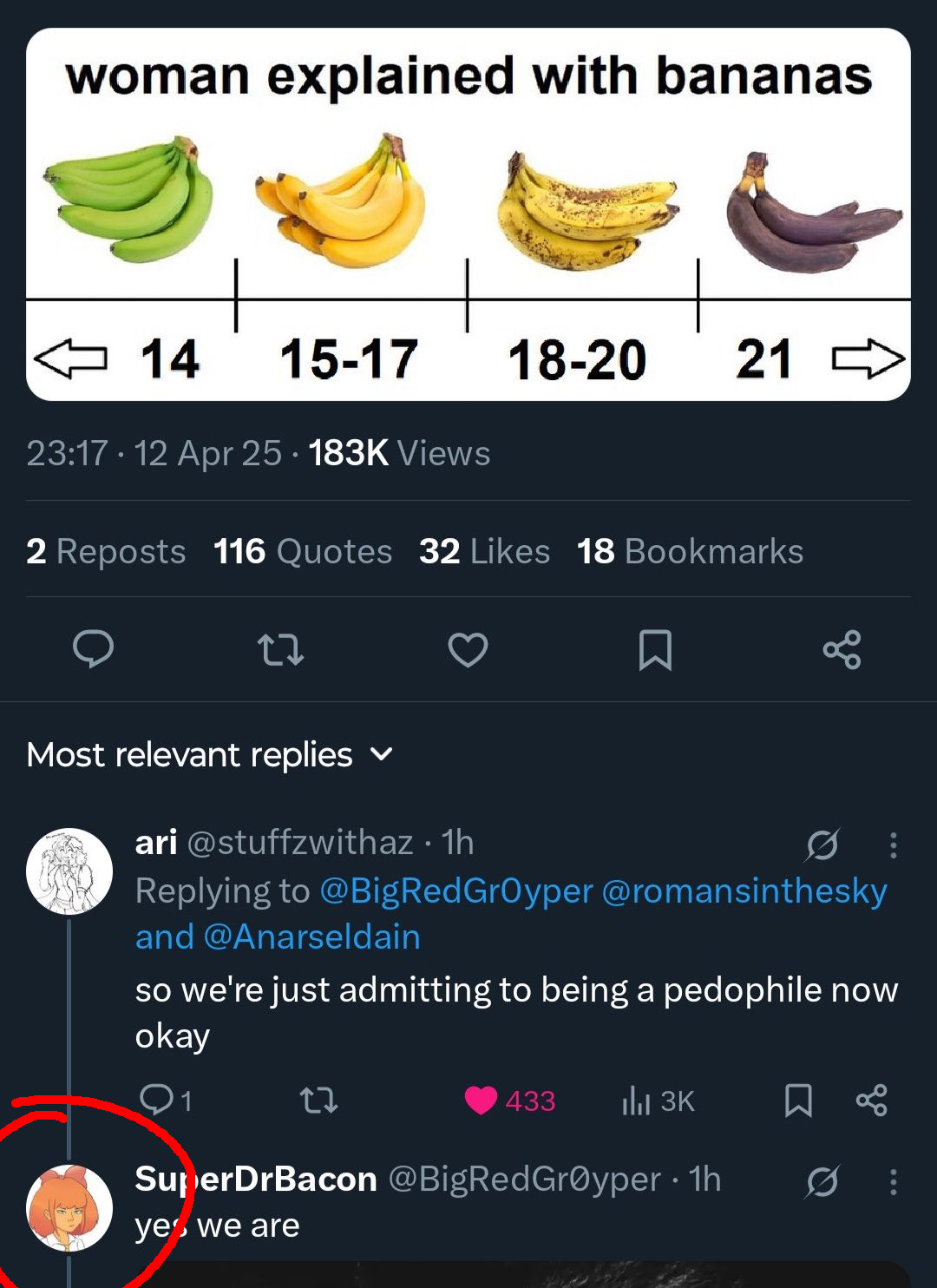This screenshot has width=937, height=1288.
Task: Click the share icon on ari's reply
Action: click(871, 1101)
